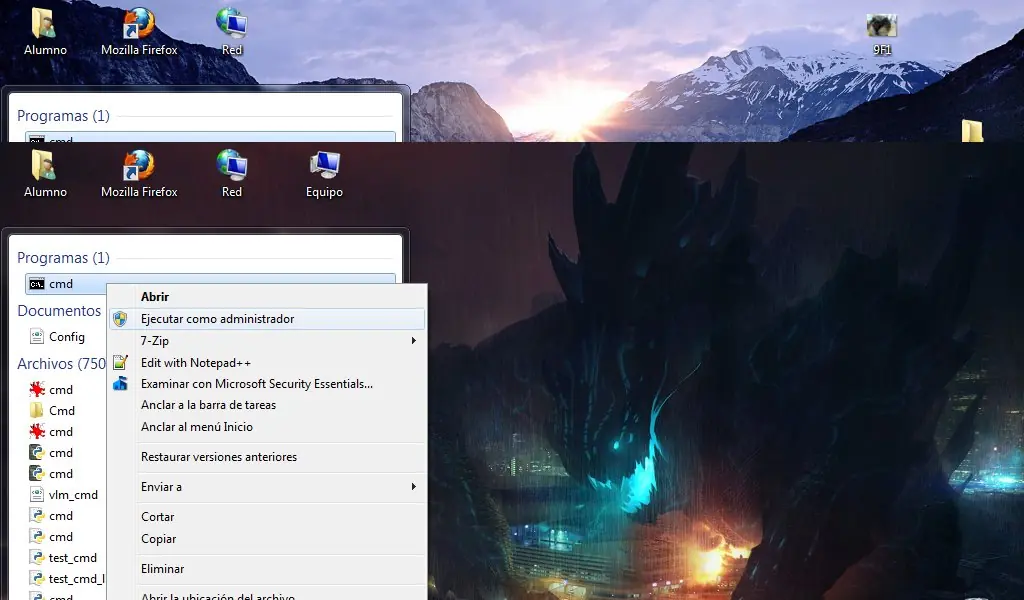Choose Cortar in the context menu

pyautogui.click(x=267, y=517)
